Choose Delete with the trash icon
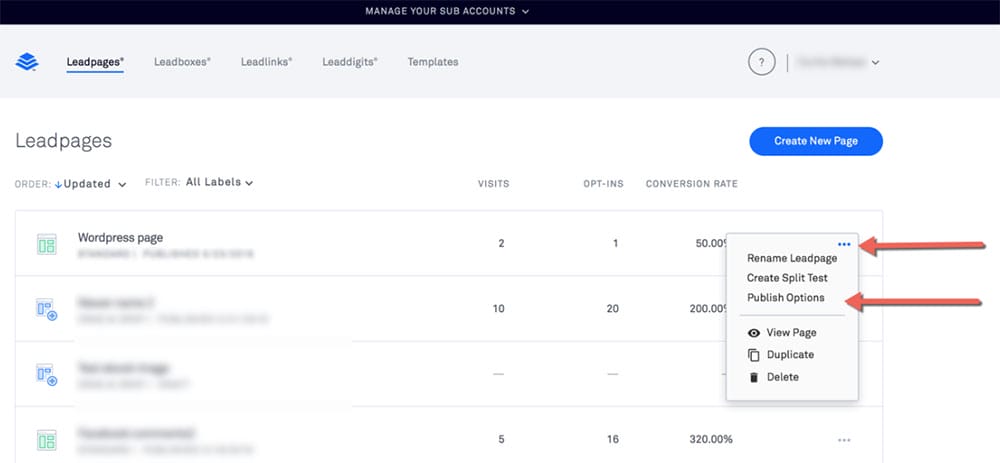The height and width of the screenshot is (463, 1000). (x=781, y=377)
